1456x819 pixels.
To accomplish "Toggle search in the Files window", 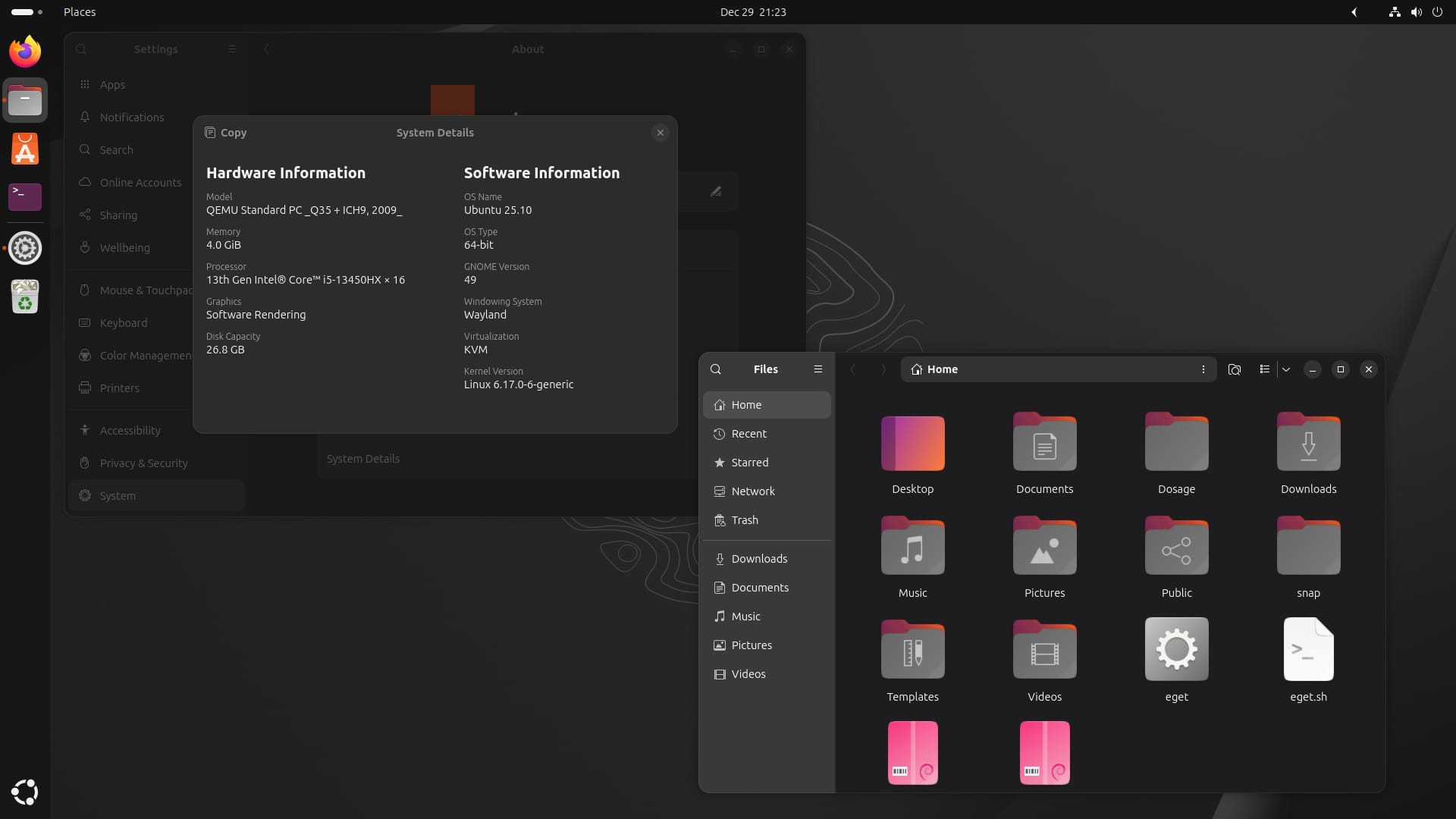I will click(715, 369).
